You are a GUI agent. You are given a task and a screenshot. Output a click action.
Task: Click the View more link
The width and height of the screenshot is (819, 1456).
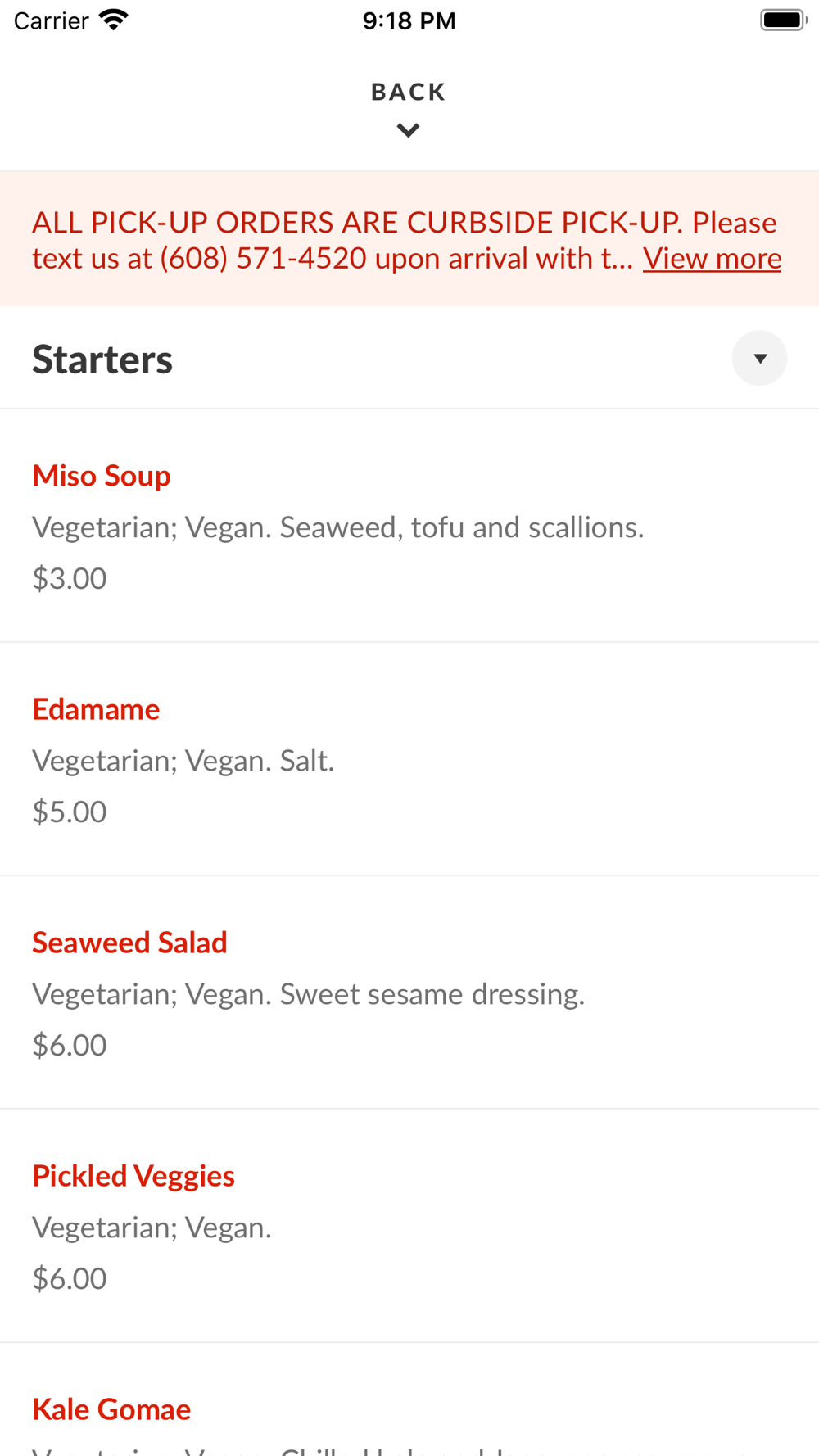click(x=712, y=259)
